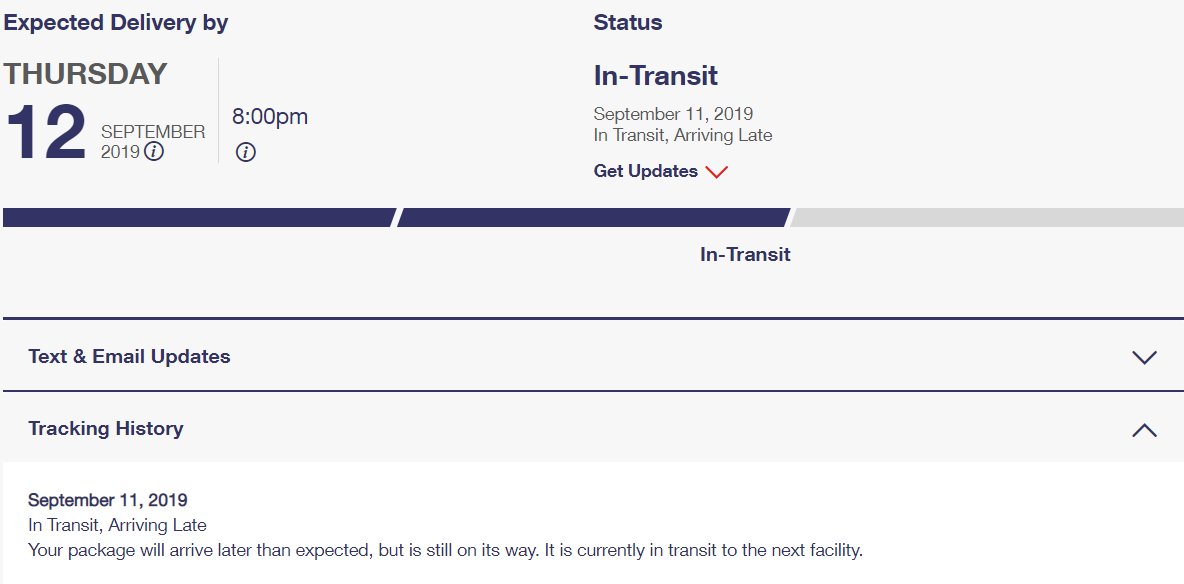
Task: Click the Status heading
Action: point(627,23)
